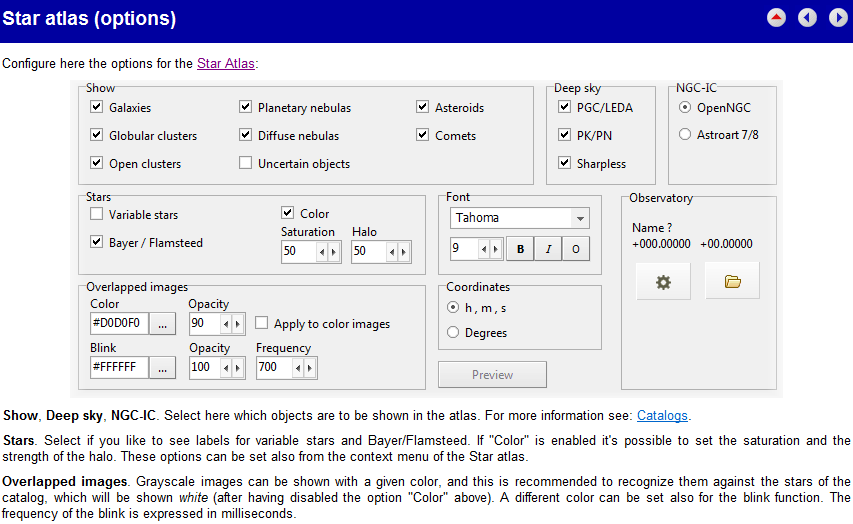Toggle Open clusters checkbox
The height and width of the screenshot is (524, 853).
pos(96,163)
